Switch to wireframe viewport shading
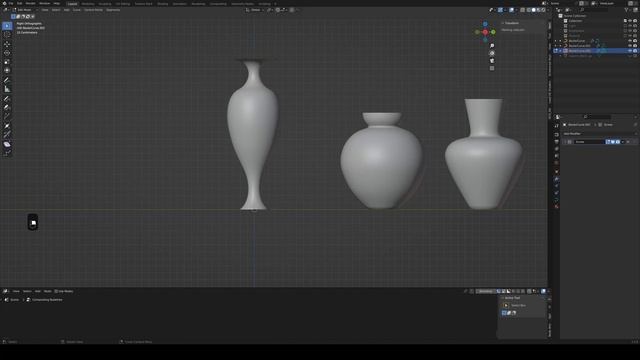 529,10
